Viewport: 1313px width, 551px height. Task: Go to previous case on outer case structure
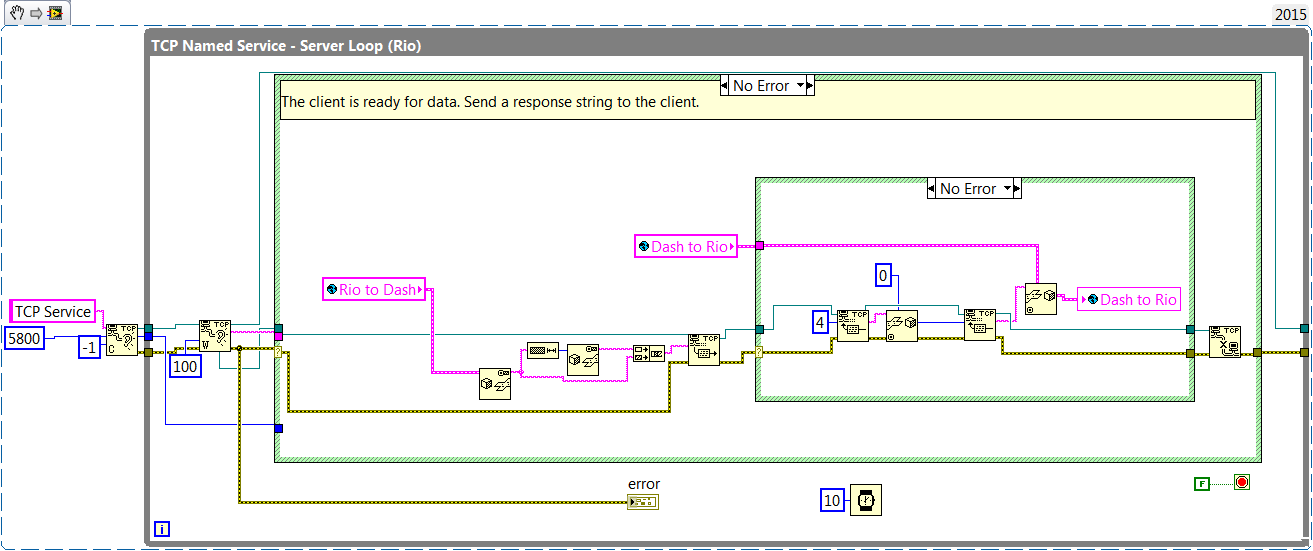point(725,86)
